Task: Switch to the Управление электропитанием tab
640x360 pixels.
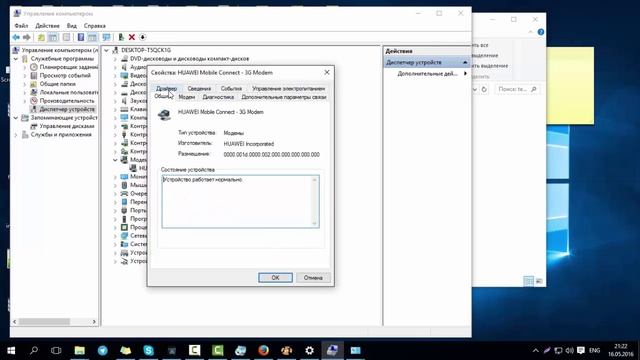Action: pyautogui.click(x=288, y=89)
